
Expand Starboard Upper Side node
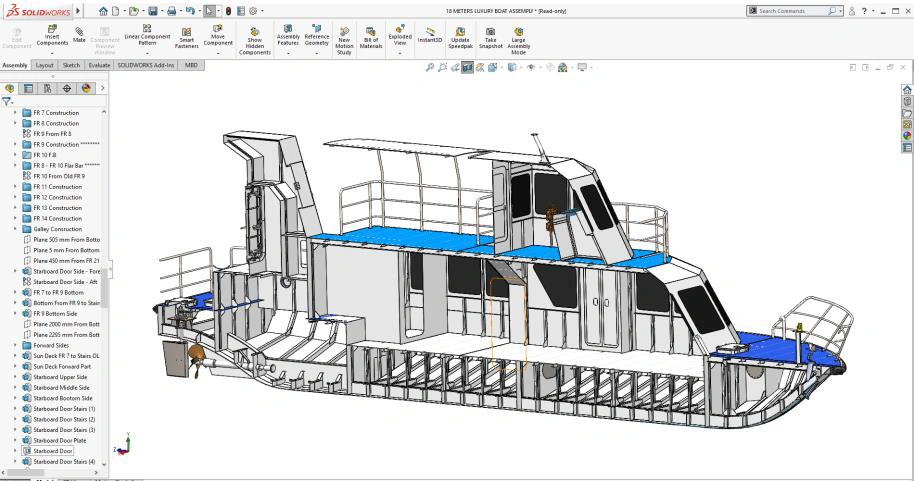15,377
